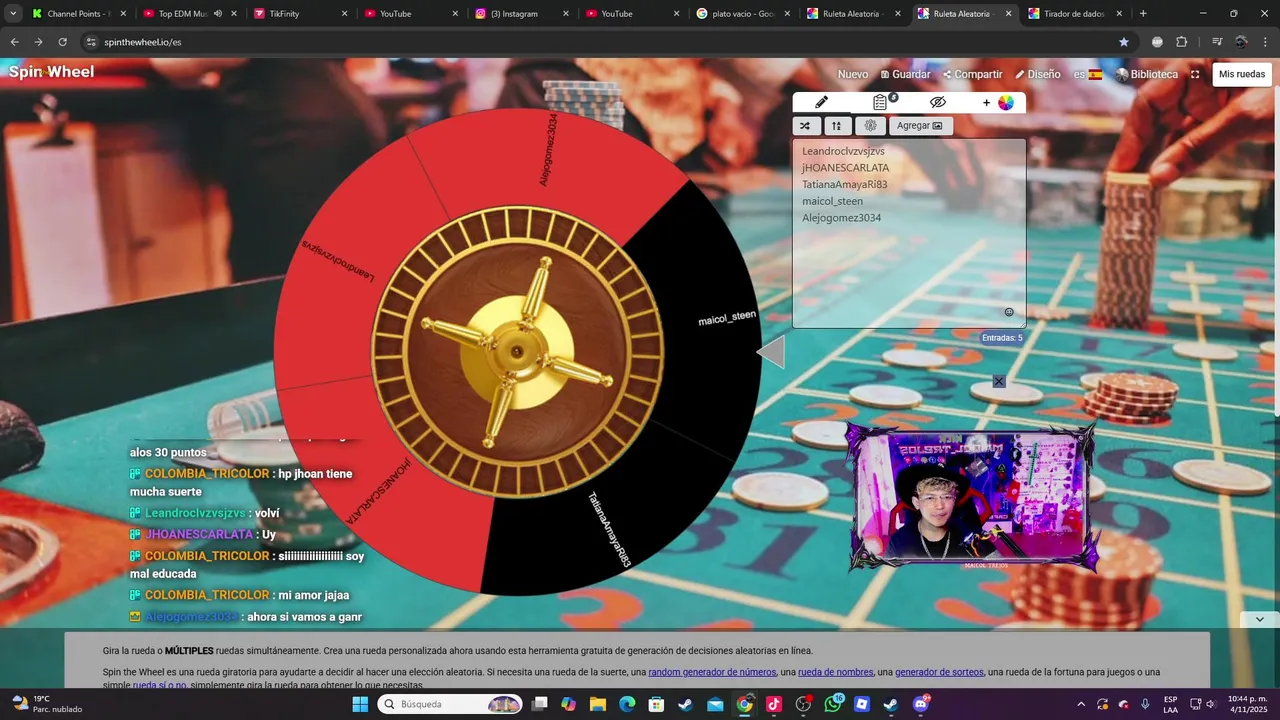Click the microphone tray icon
The image size is (1280, 720).
point(1144,704)
